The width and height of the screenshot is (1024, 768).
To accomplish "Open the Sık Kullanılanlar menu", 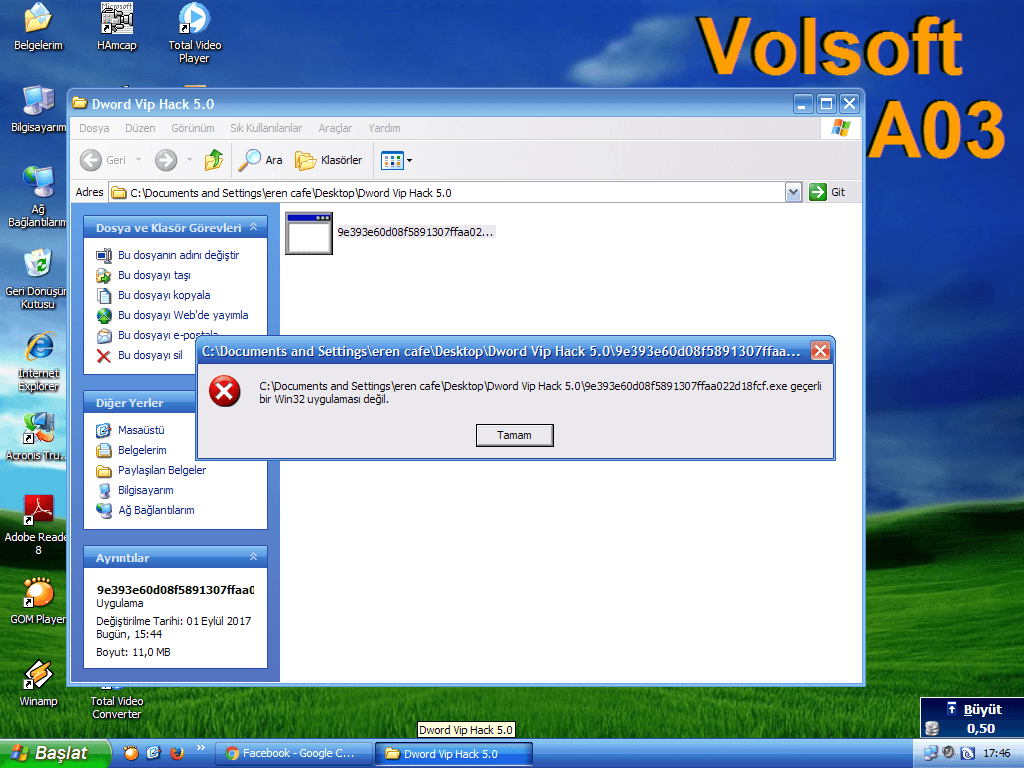I will tap(266, 128).
